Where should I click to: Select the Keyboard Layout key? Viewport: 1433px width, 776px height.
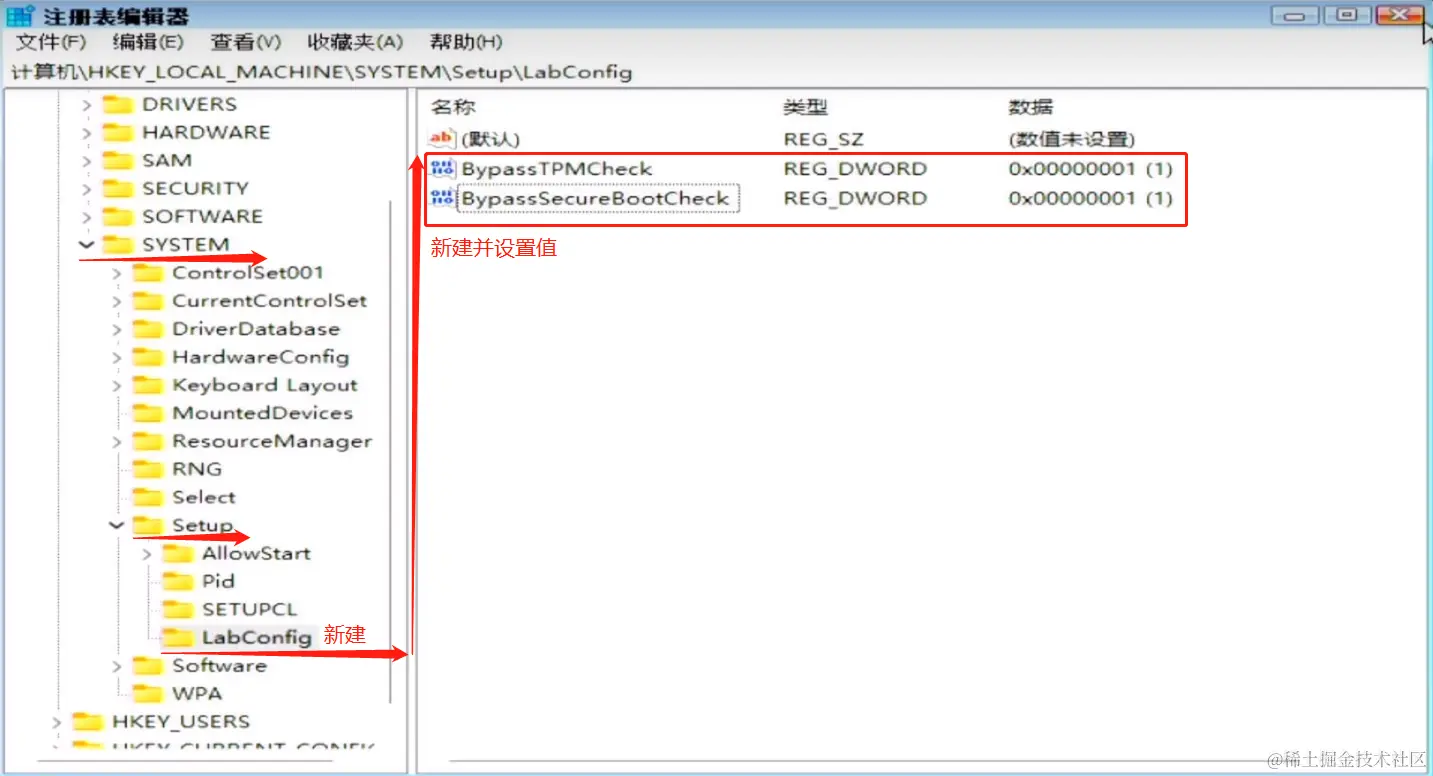tap(265, 385)
